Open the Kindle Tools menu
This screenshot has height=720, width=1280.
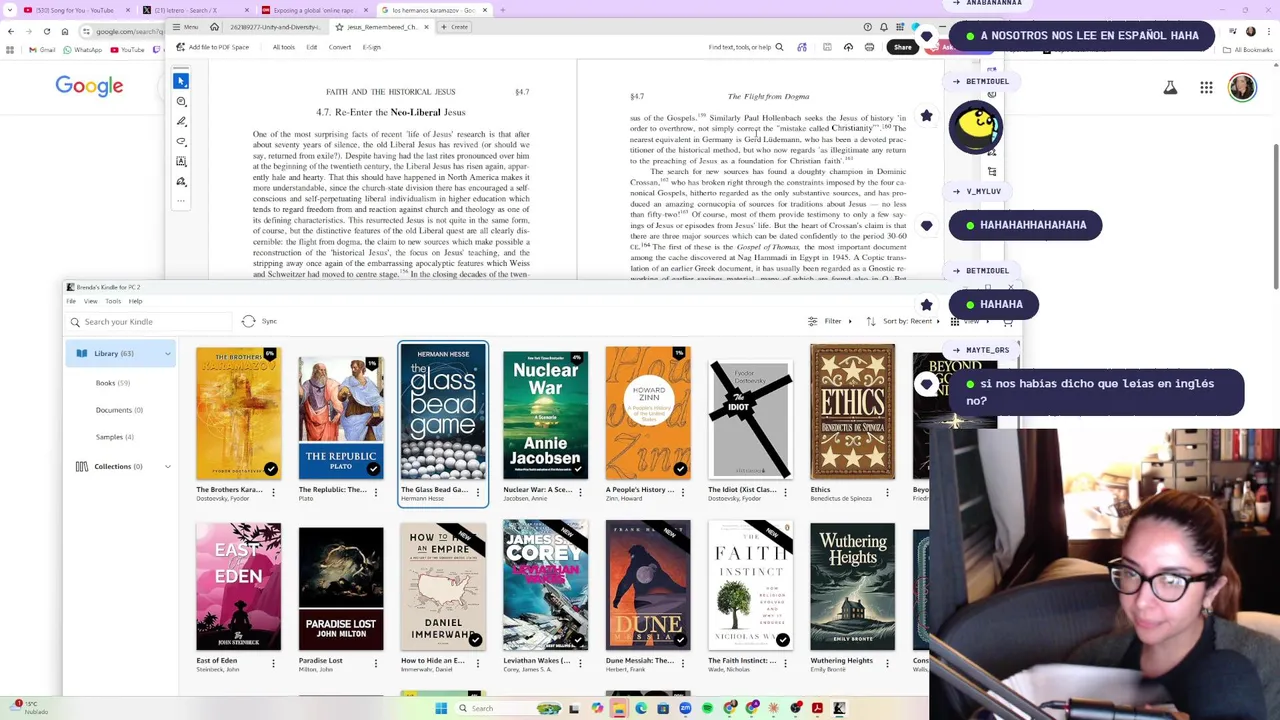[x=113, y=301]
